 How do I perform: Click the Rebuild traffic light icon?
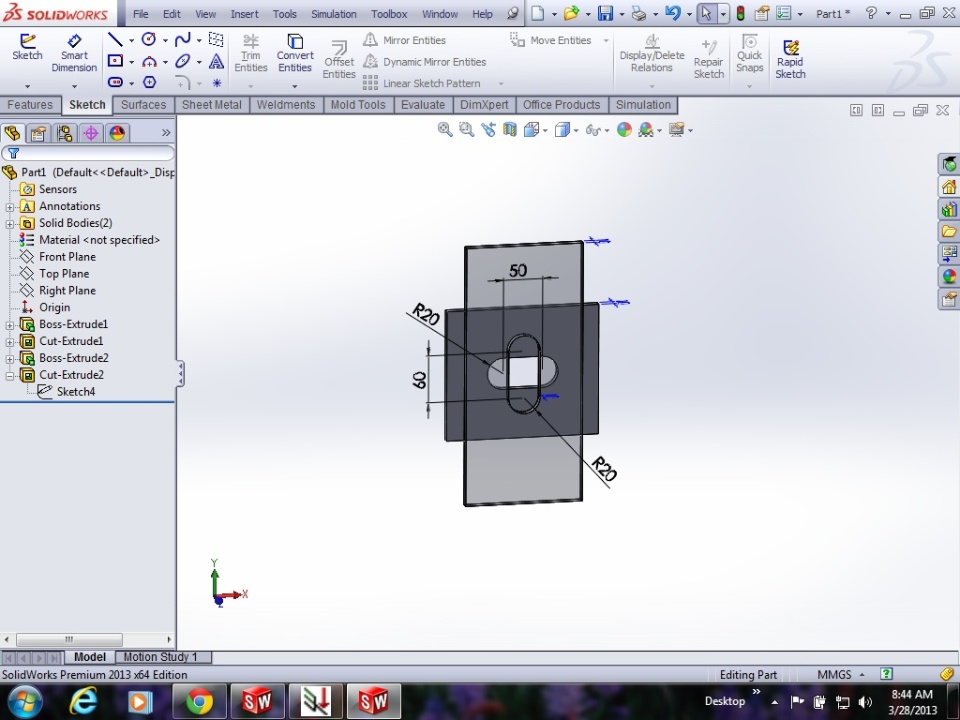tap(740, 13)
